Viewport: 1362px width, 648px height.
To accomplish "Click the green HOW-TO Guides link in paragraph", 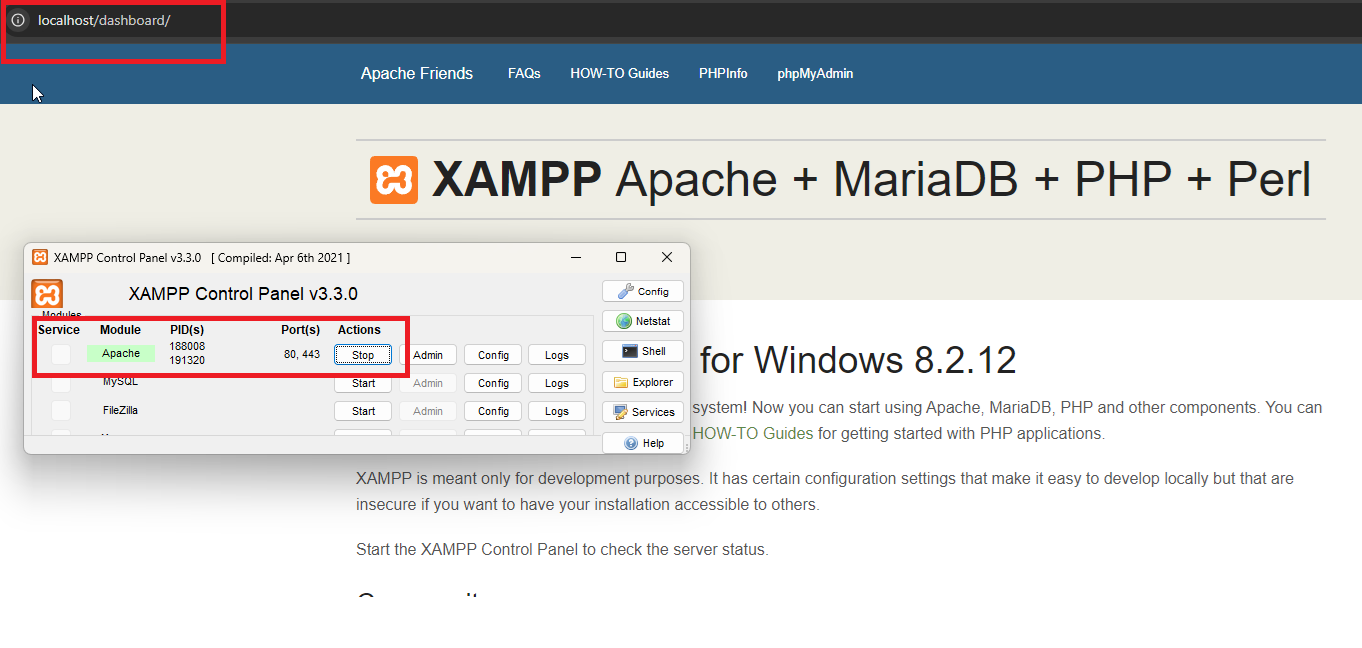I will tap(753, 434).
